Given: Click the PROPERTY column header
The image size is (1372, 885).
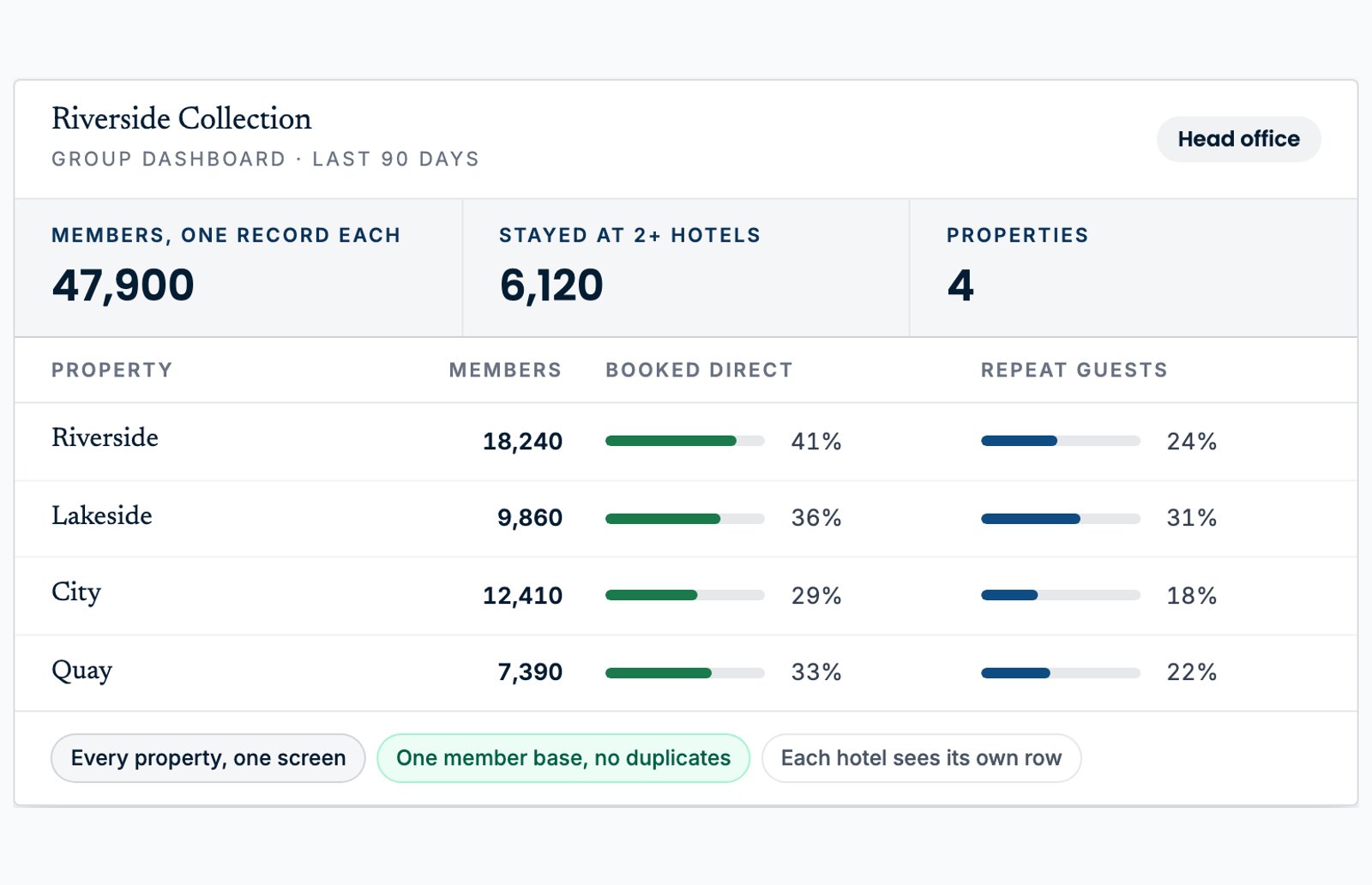Looking at the screenshot, I should (111, 370).
